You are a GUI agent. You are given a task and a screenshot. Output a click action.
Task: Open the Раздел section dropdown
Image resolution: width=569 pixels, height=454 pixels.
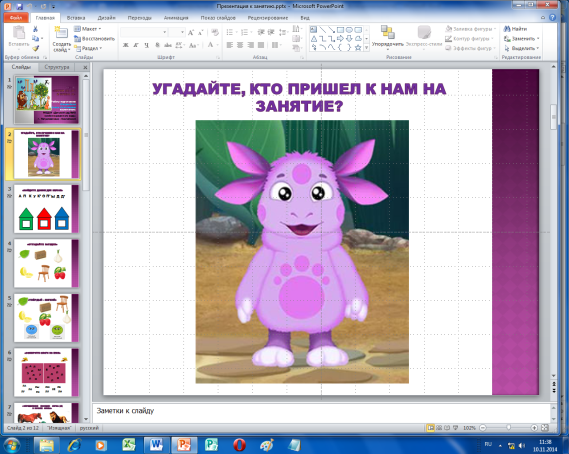point(88,48)
